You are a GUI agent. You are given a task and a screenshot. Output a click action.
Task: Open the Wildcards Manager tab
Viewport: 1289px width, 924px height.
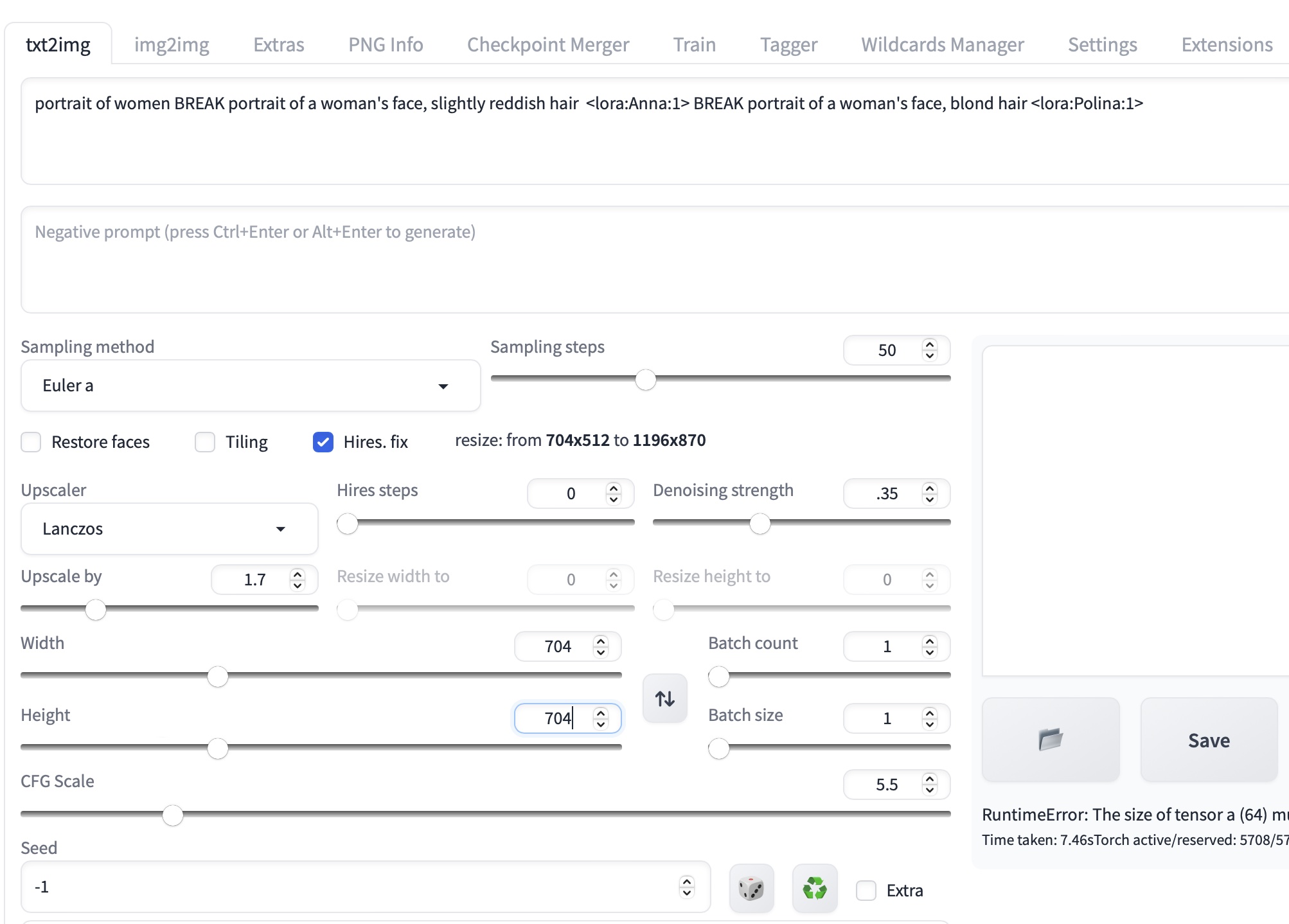[942, 44]
